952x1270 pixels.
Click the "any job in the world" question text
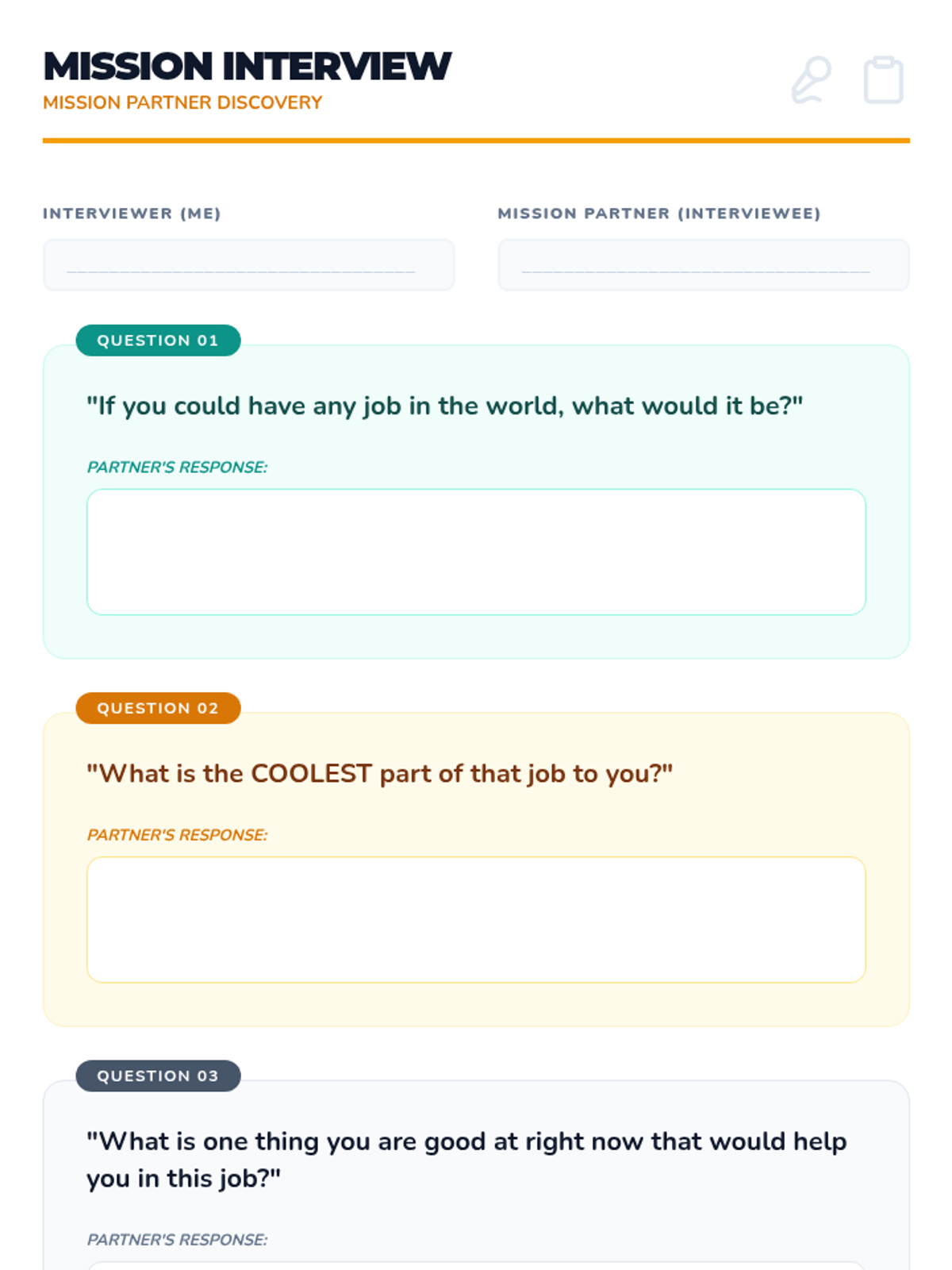(444, 406)
